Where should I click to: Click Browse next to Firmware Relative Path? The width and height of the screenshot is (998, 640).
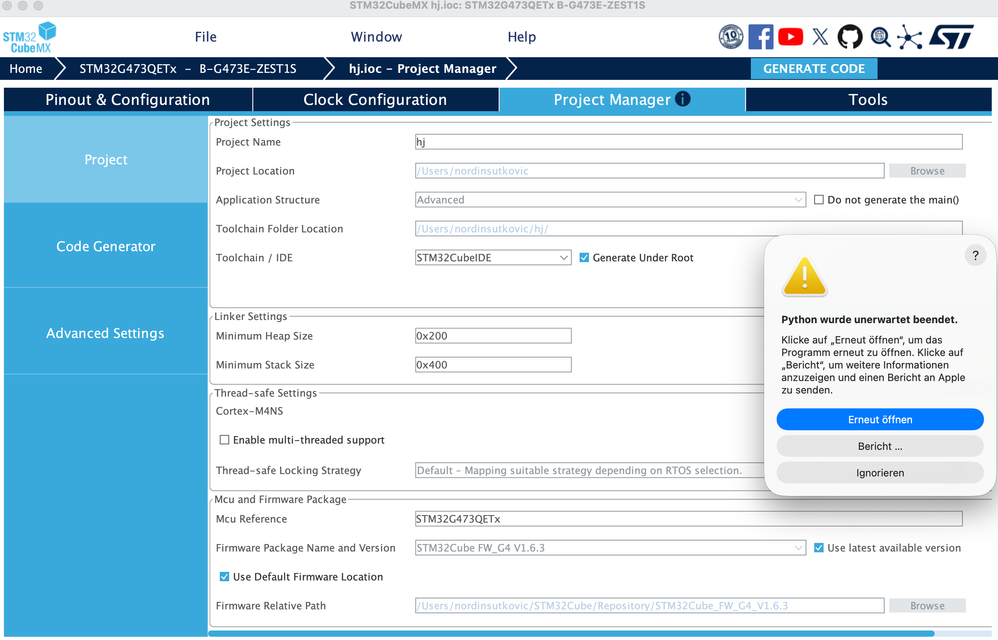click(x=927, y=606)
